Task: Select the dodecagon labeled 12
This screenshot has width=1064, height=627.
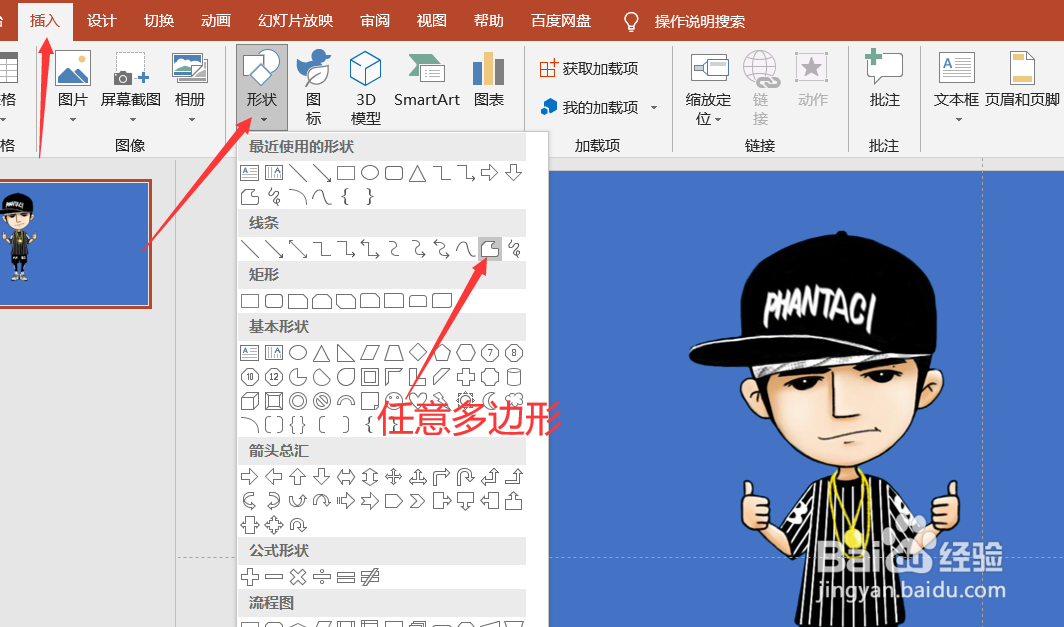Action: click(274, 377)
